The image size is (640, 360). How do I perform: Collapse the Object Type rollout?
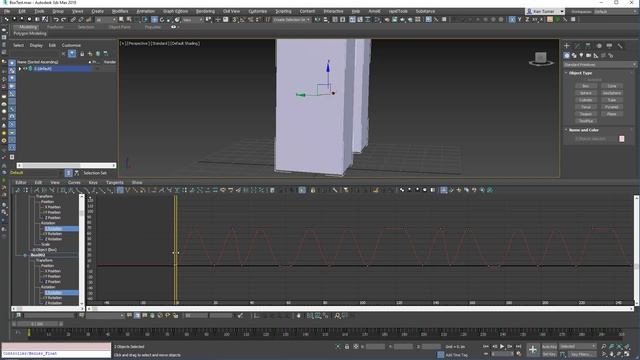(580, 73)
